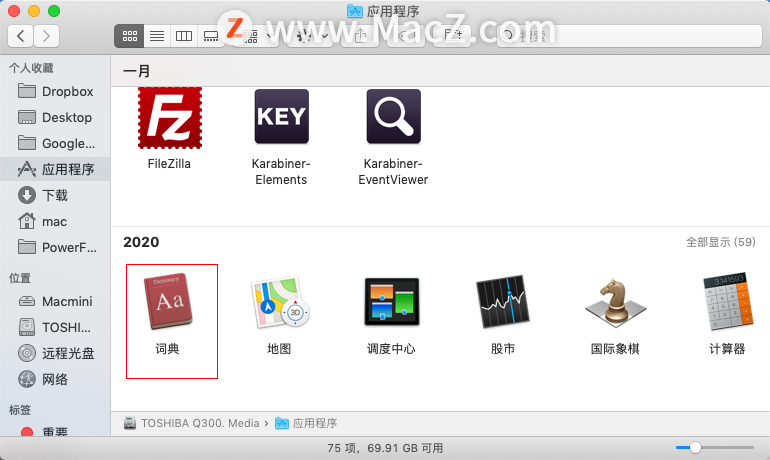Select the 股市 Stocks app icon
Image resolution: width=770 pixels, height=460 pixels.
503,301
